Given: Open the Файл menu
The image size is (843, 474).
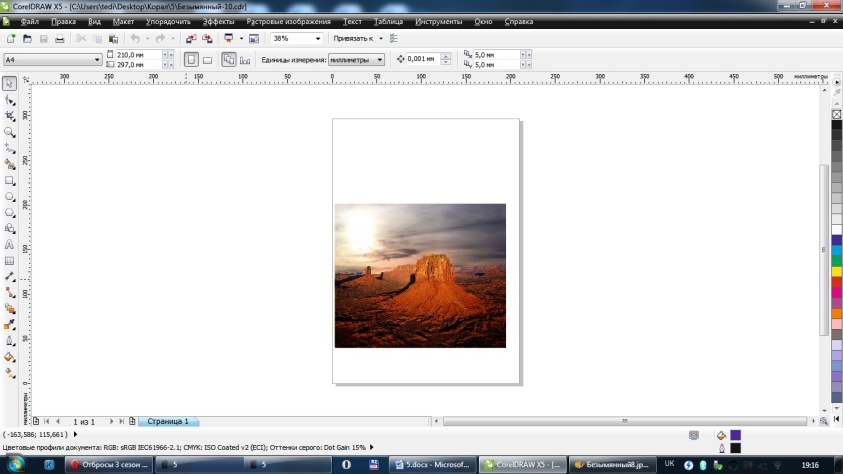Looking at the screenshot, I should coord(30,21).
